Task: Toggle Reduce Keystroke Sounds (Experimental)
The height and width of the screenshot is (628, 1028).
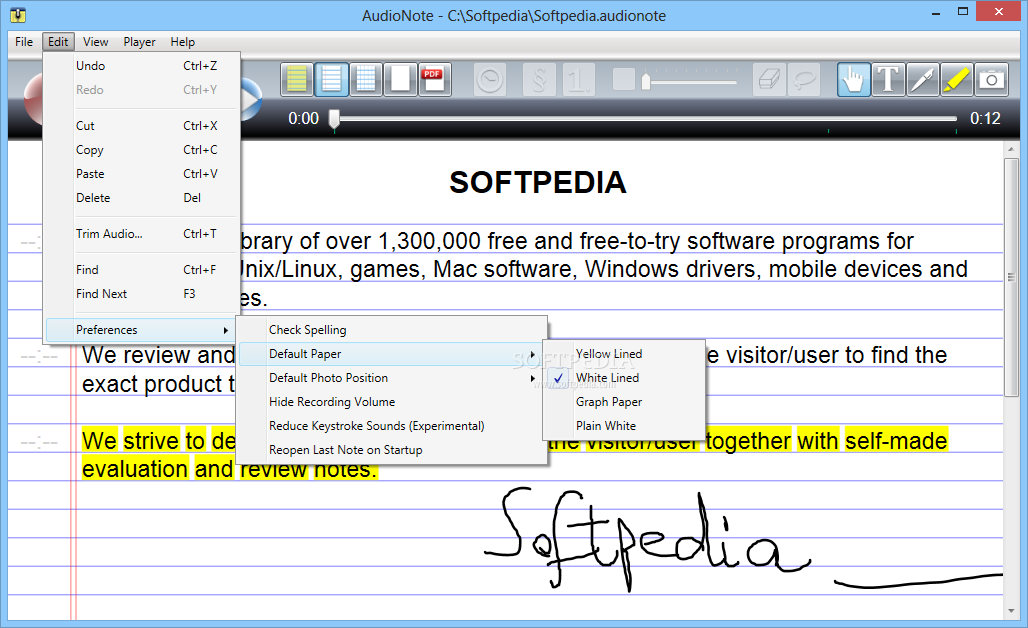Action: 391,426
